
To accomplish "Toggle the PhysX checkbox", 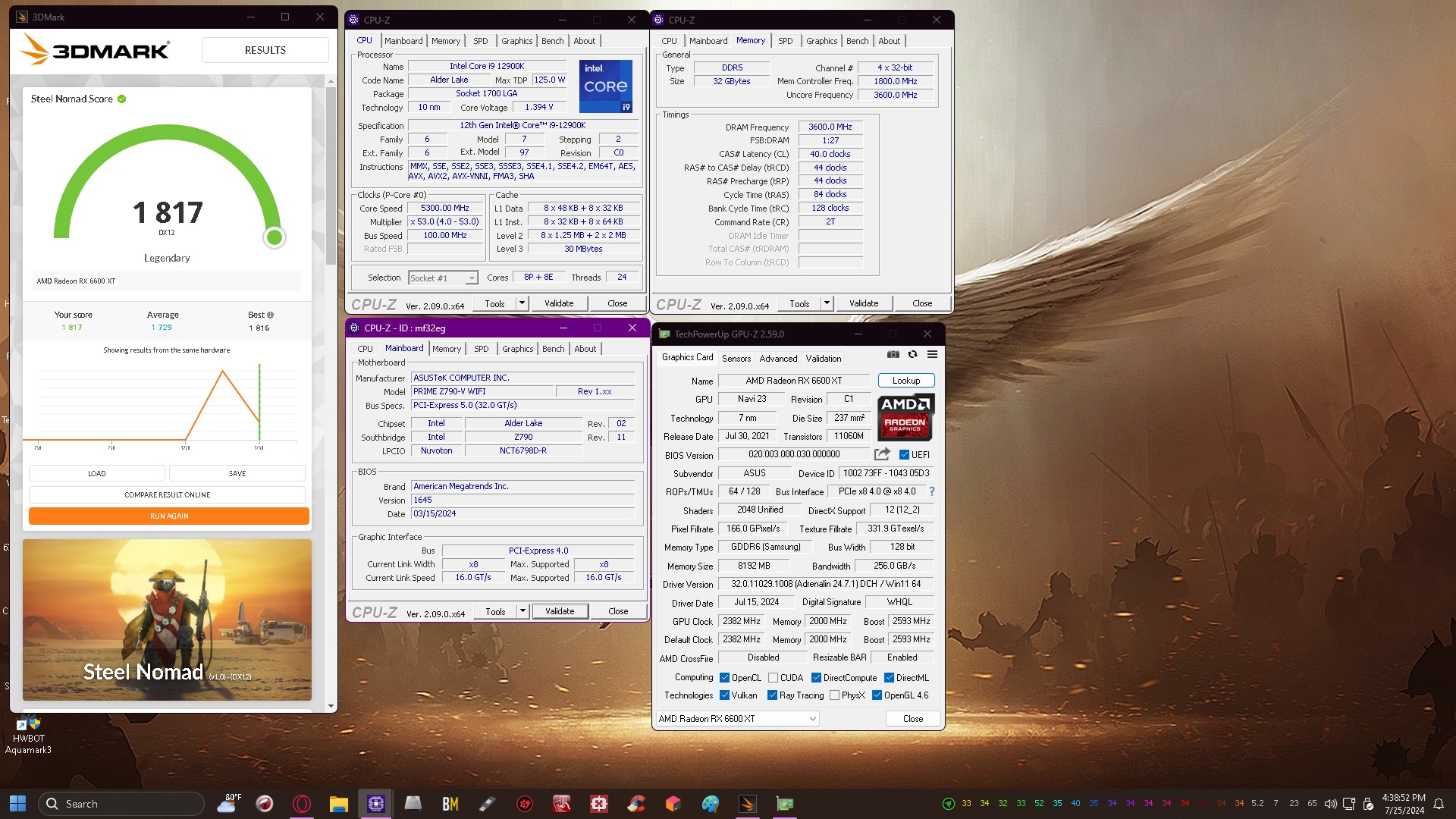I will coord(834,695).
